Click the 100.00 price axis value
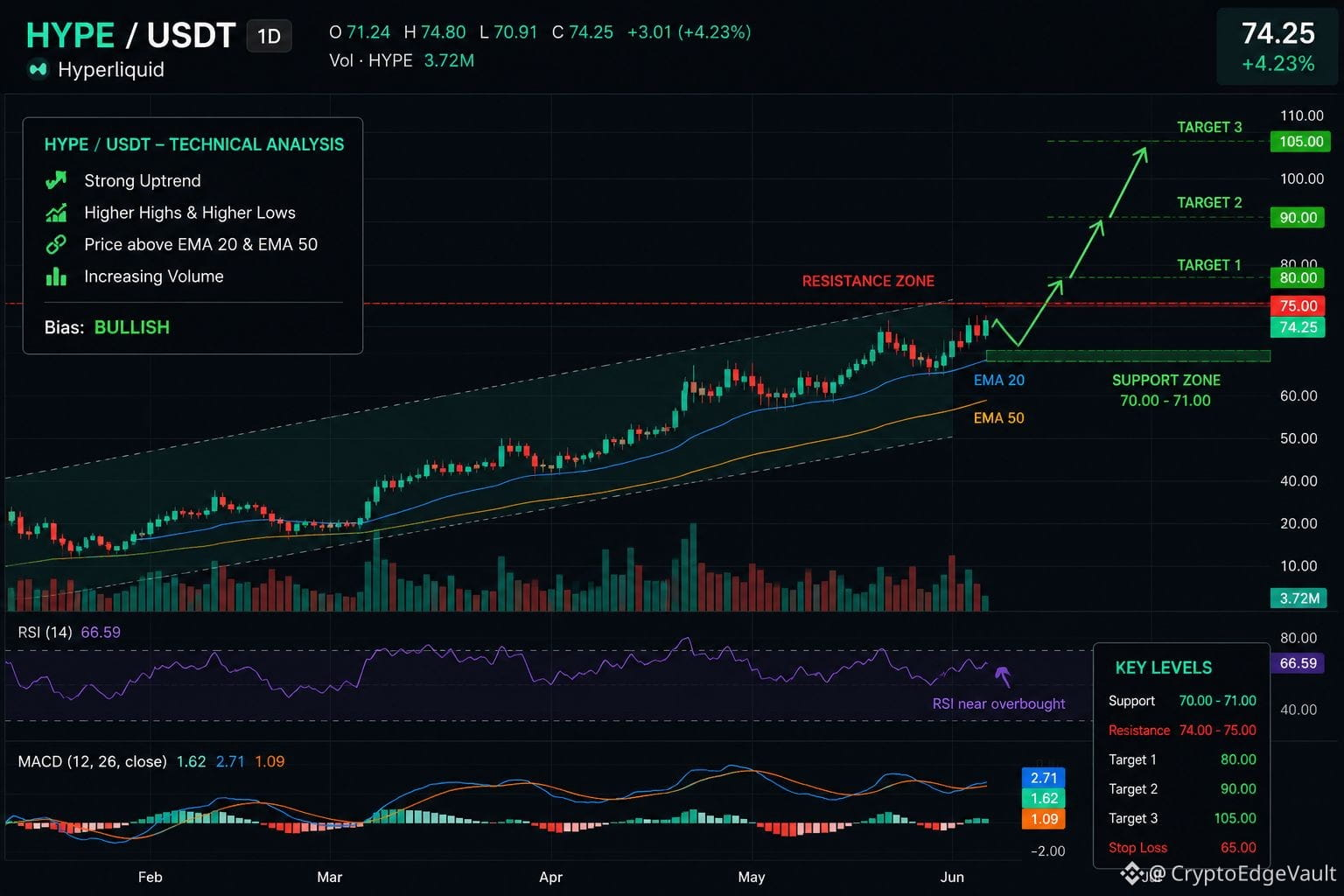The width and height of the screenshot is (1344, 896). pos(1302,178)
